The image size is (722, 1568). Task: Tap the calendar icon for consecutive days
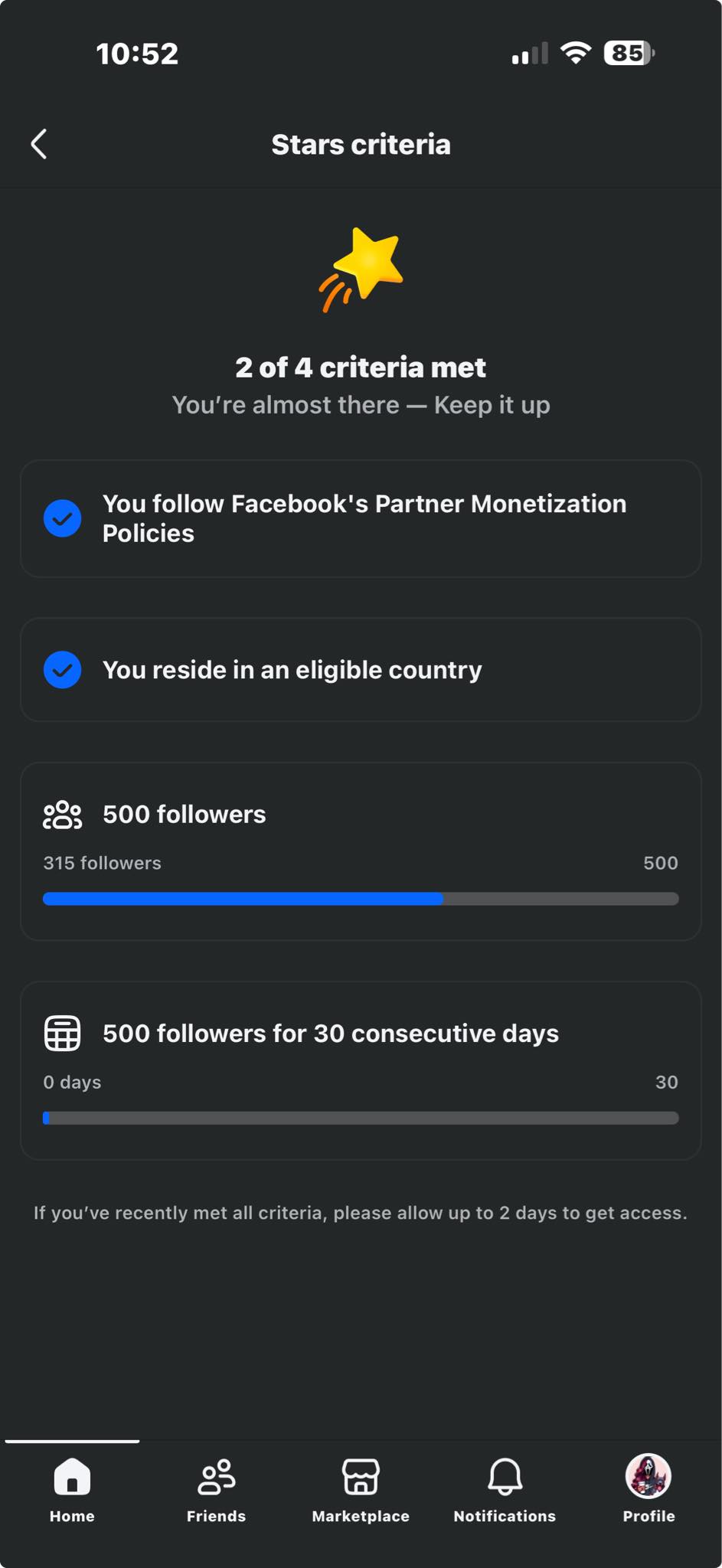pyautogui.click(x=63, y=1034)
